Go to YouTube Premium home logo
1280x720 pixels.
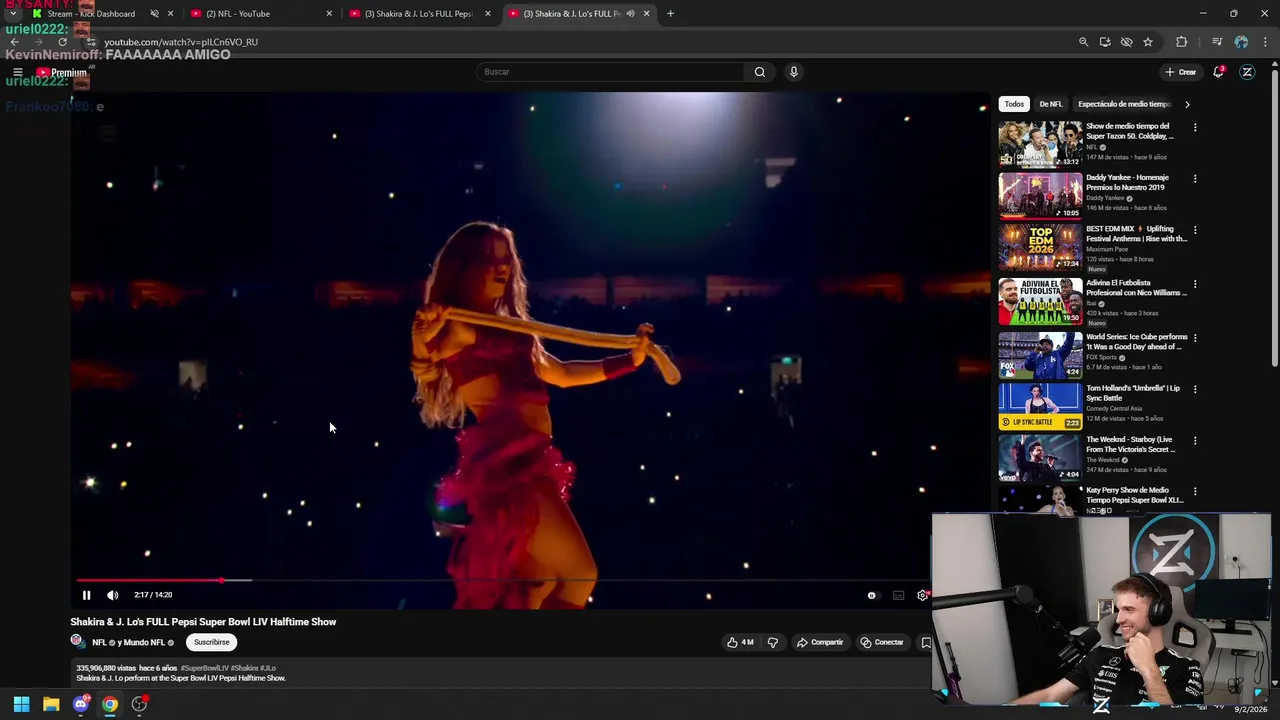click(x=62, y=72)
